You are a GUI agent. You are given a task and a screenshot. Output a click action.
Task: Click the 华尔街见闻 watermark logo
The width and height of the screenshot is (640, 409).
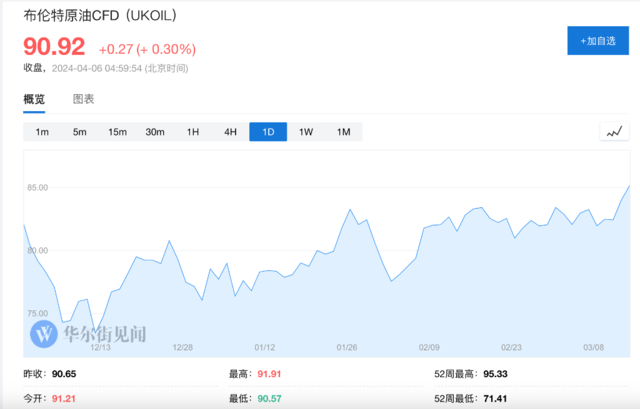point(88,332)
